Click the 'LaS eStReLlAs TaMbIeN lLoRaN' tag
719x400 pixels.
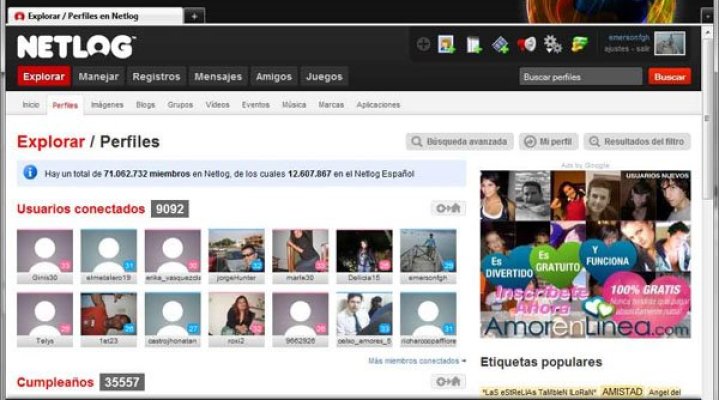[539, 392]
